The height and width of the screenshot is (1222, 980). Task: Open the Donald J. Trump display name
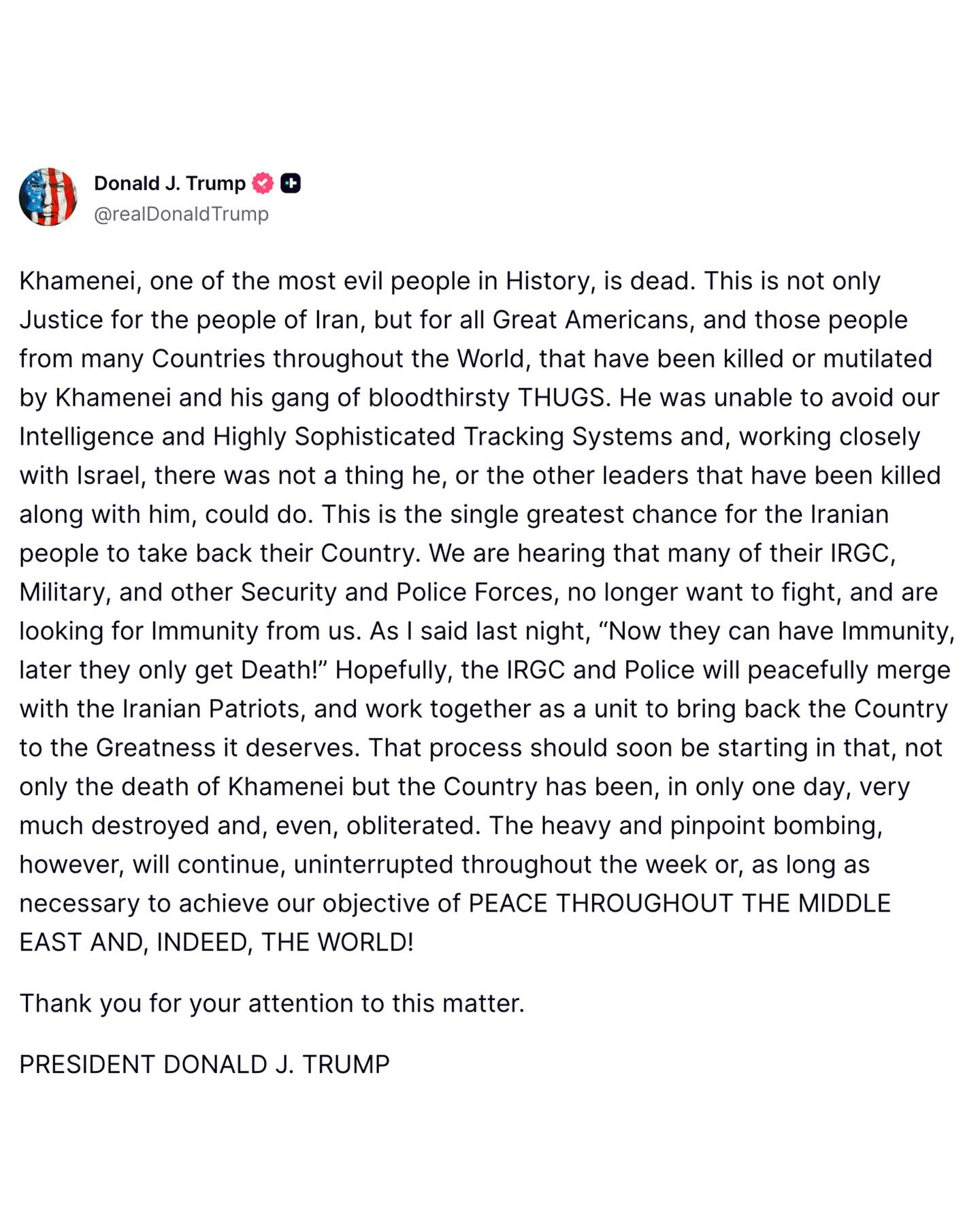pos(169,183)
